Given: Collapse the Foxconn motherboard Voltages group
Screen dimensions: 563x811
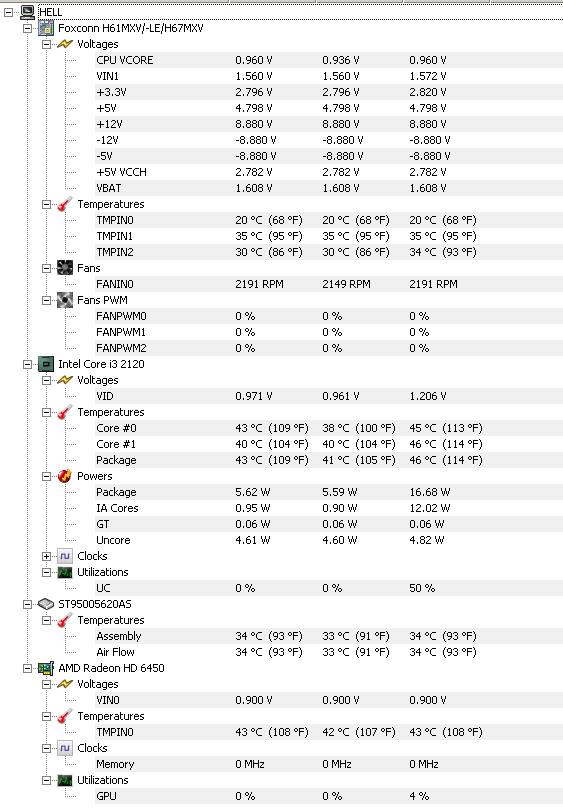Looking at the screenshot, I should tap(47, 44).
